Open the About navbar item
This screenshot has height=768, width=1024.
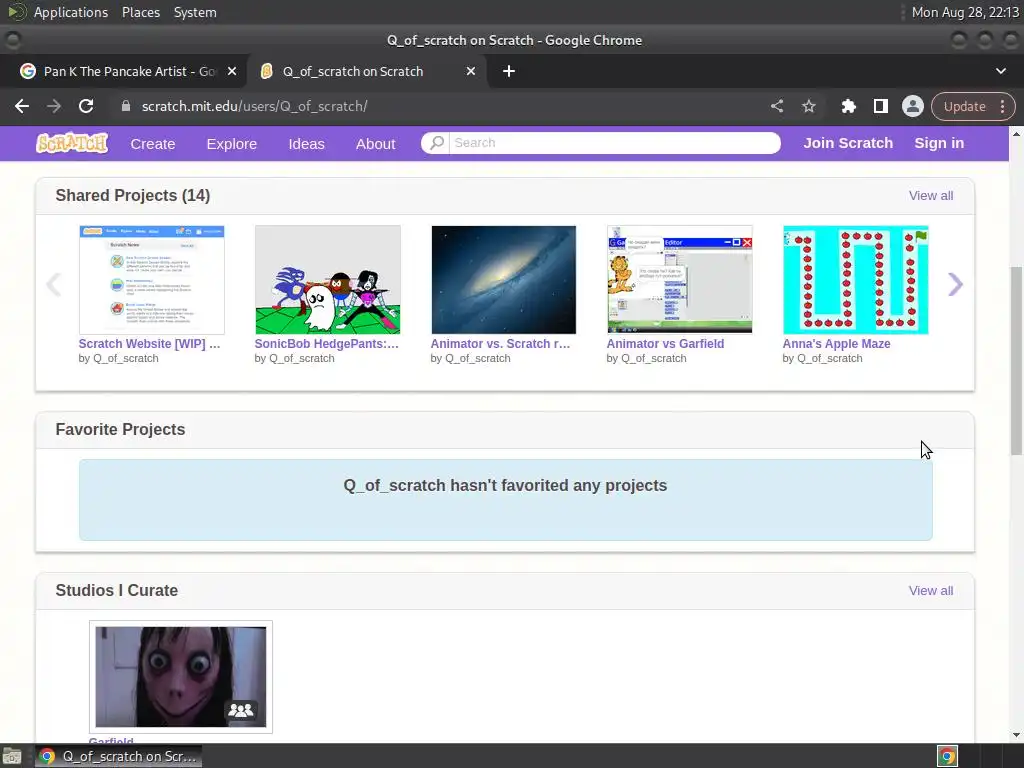pos(376,144)
